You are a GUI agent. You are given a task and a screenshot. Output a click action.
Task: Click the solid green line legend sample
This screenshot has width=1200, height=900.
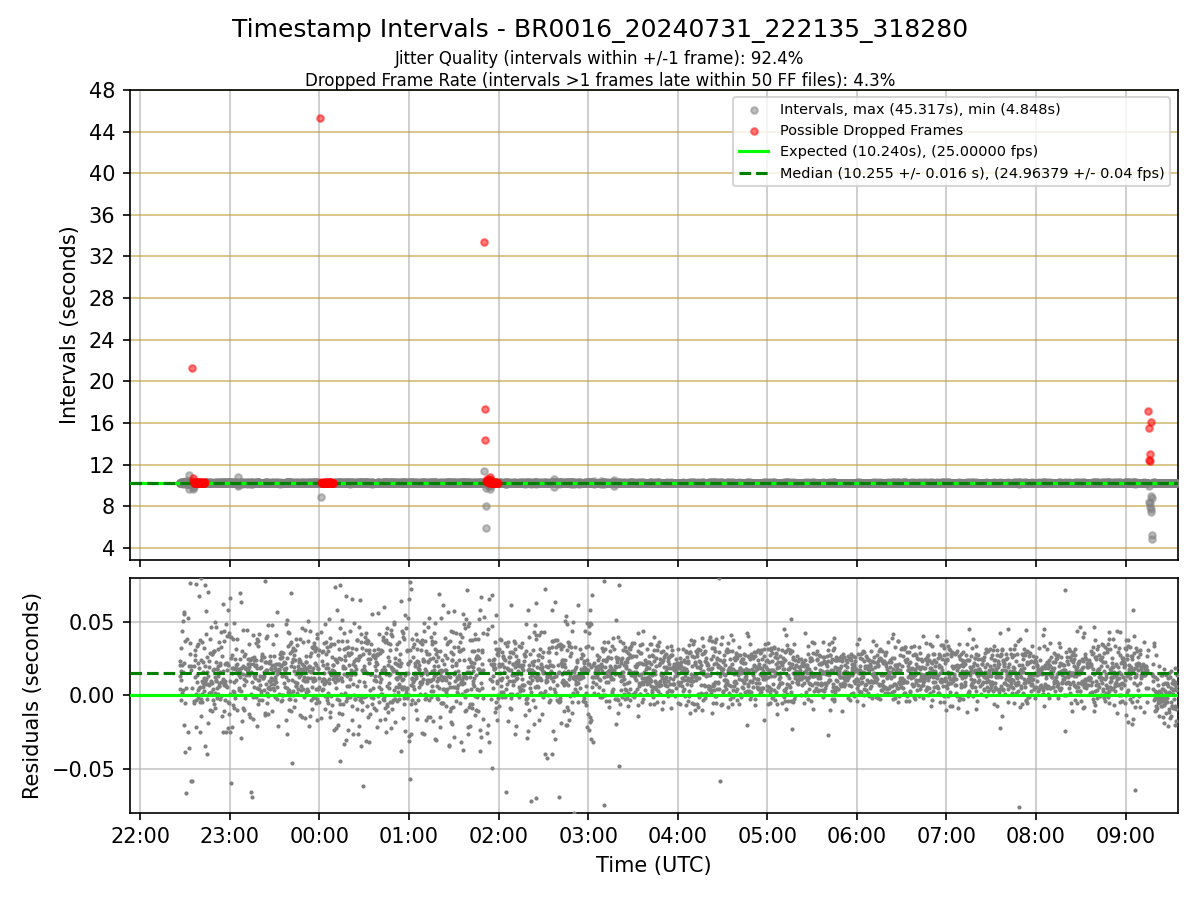point(755,152)
